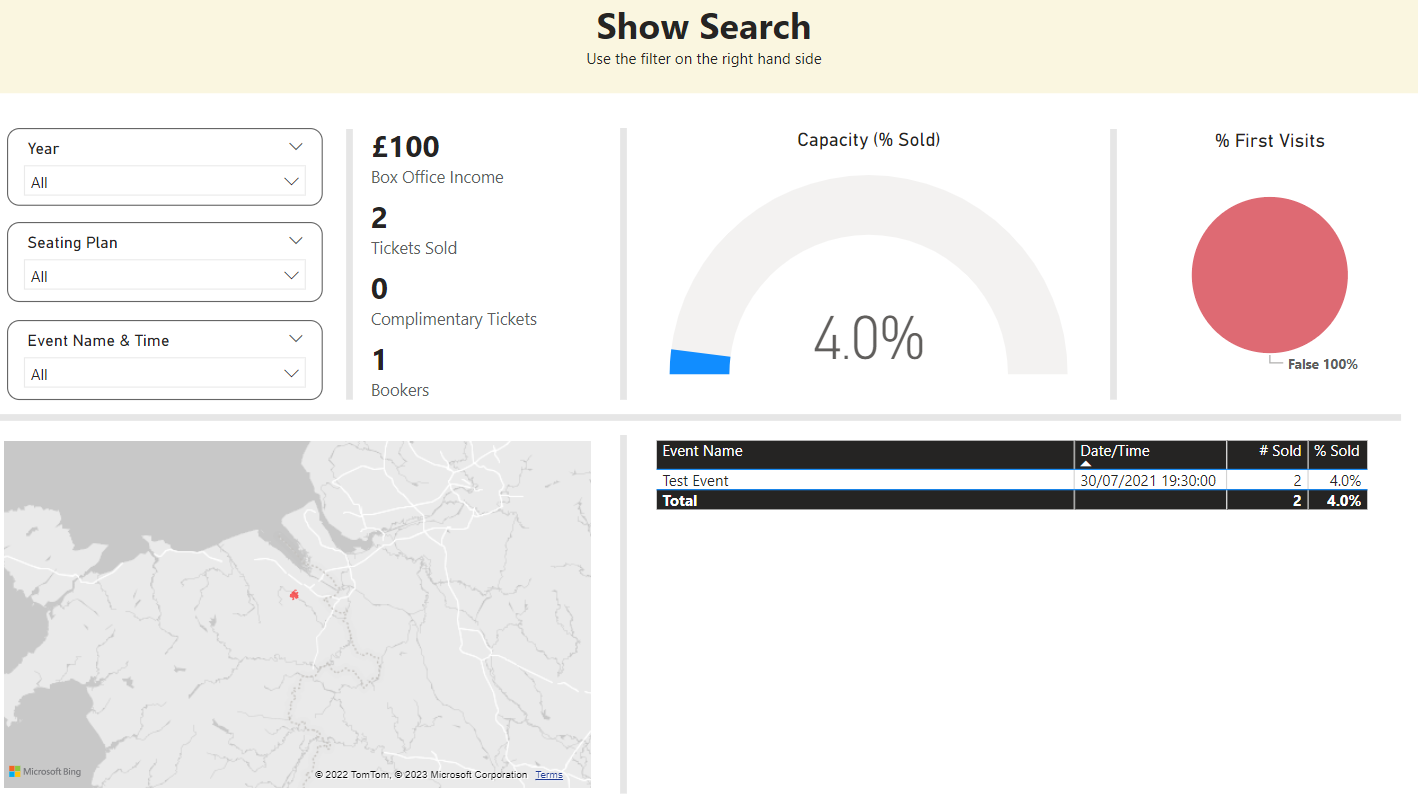The width and height of the screenshot is (1418, 799).
Task: Open the map Terms link
Action: 549,775
